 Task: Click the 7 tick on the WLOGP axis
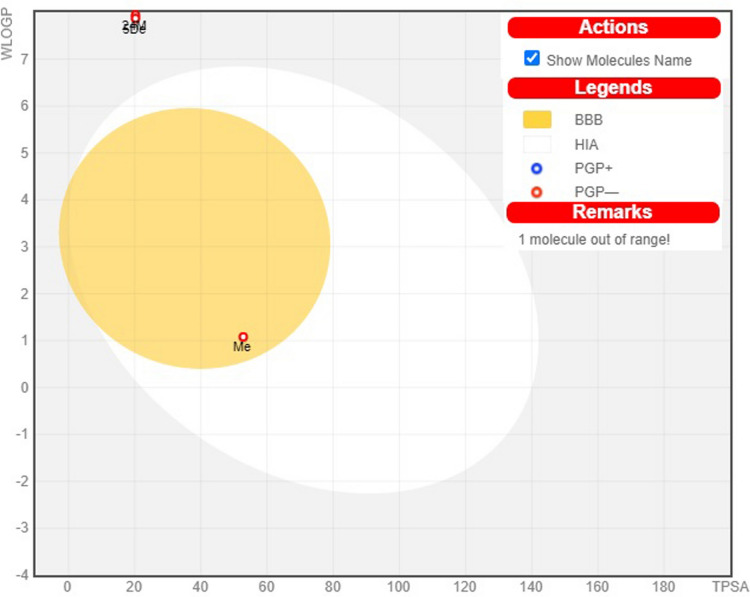[x=24, y=59]
